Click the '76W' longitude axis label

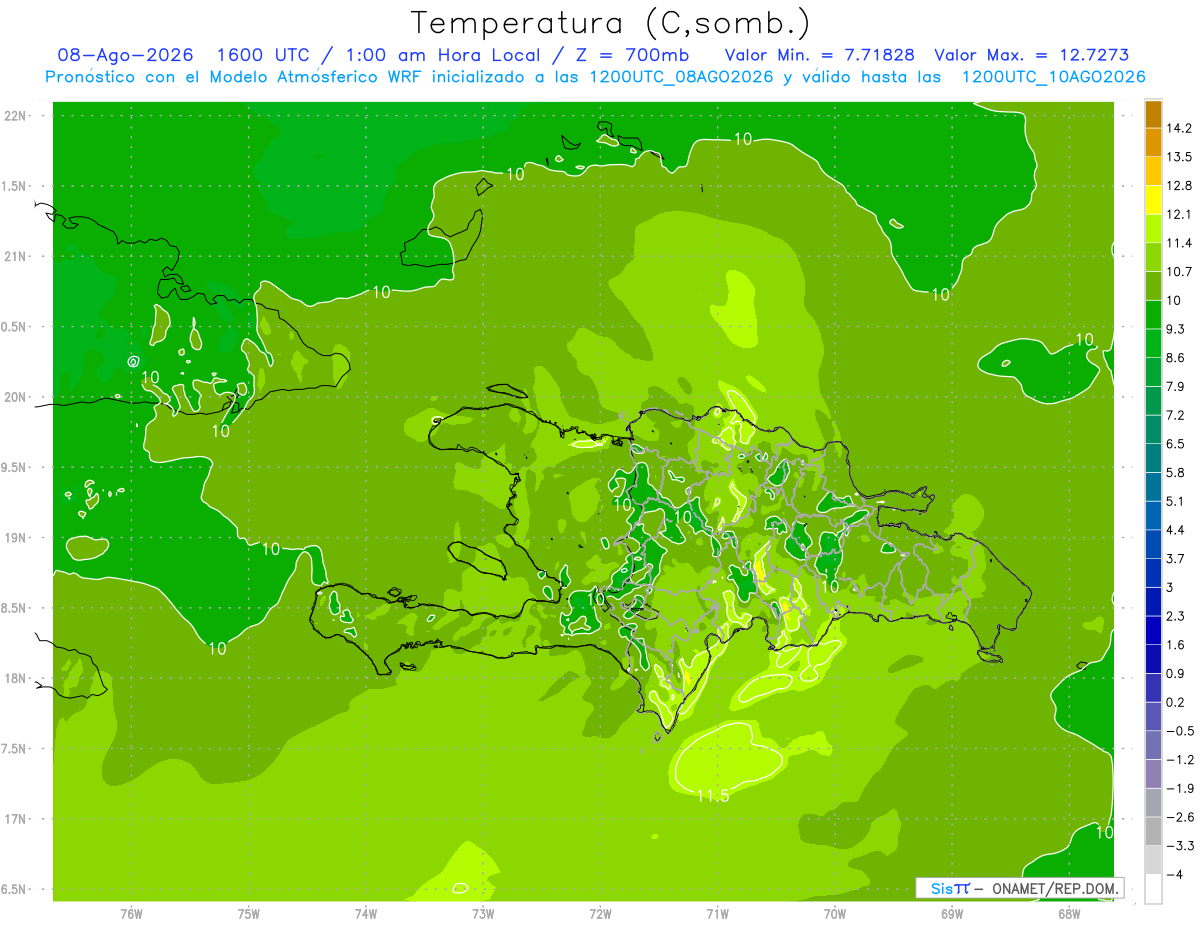pyautogui.click(x=131, y=913)
